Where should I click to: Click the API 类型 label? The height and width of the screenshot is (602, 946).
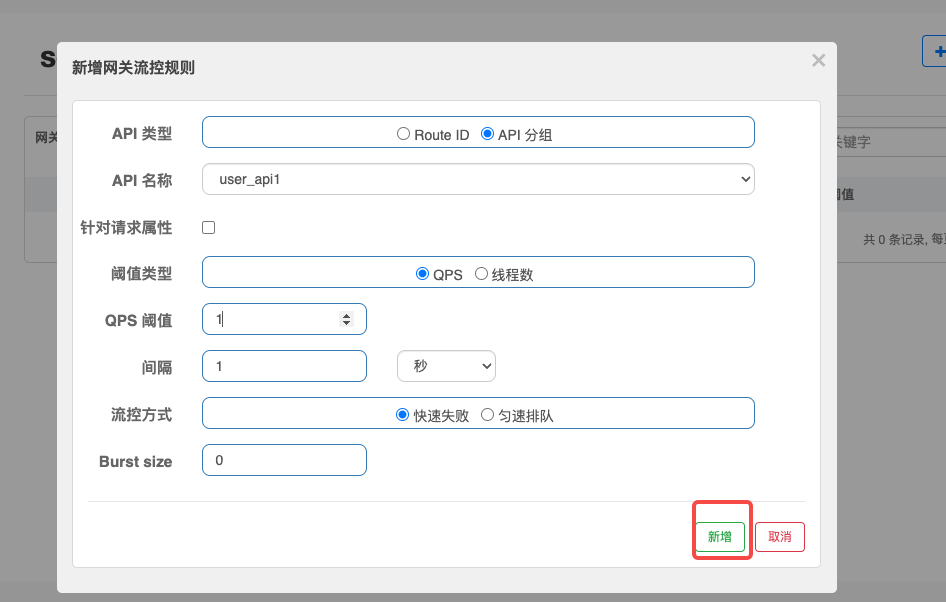tap(142, 133)
